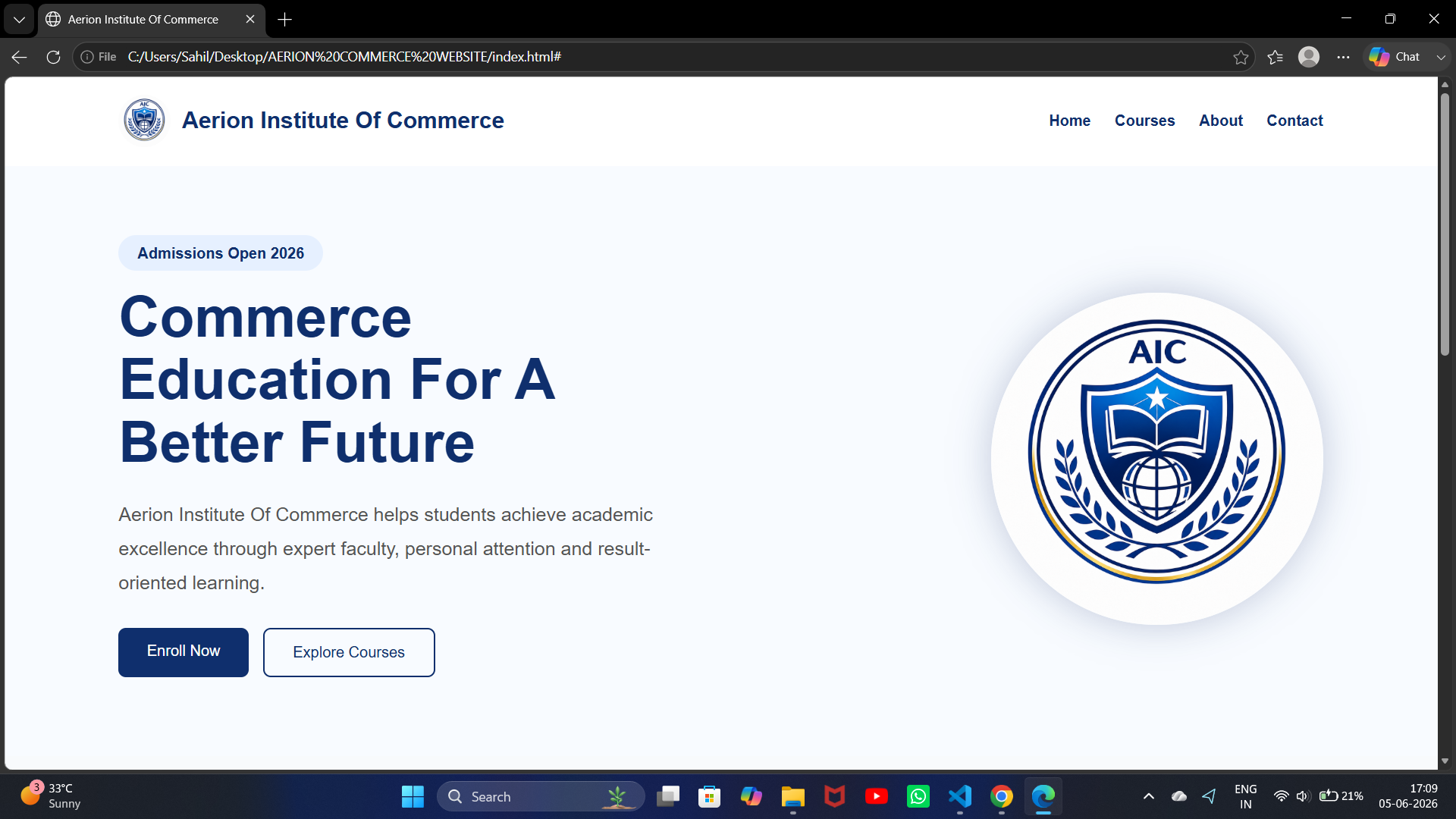Open WhatsApp from the taskbar
Screen dimensions: 1456x819
pyautogui.click(x=918, y=797)
